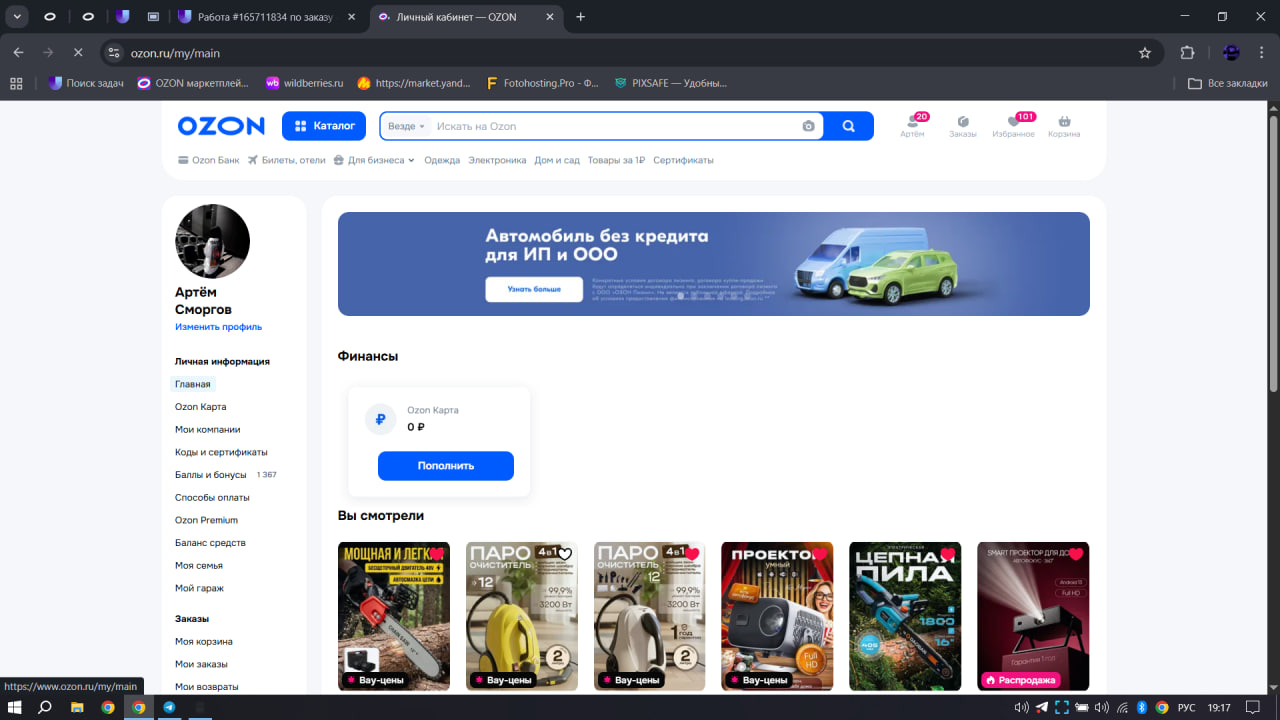Open the Корзина cart icon

[x=1064, y=126]
